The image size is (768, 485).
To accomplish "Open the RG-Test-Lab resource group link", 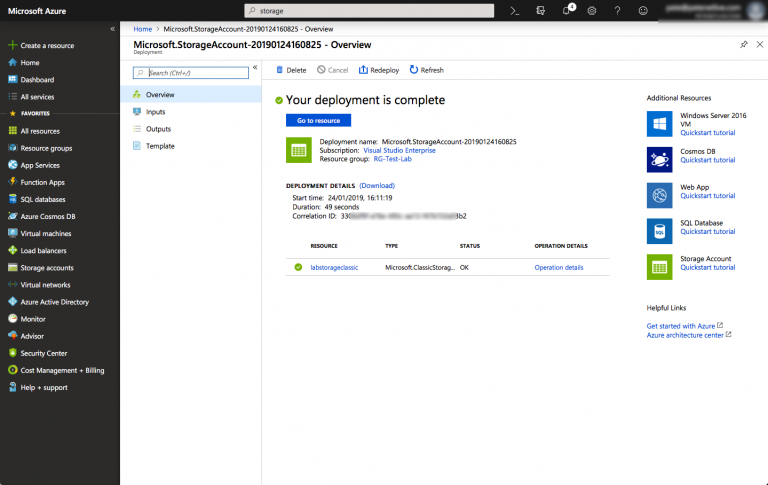I will [x=392, y=159].
